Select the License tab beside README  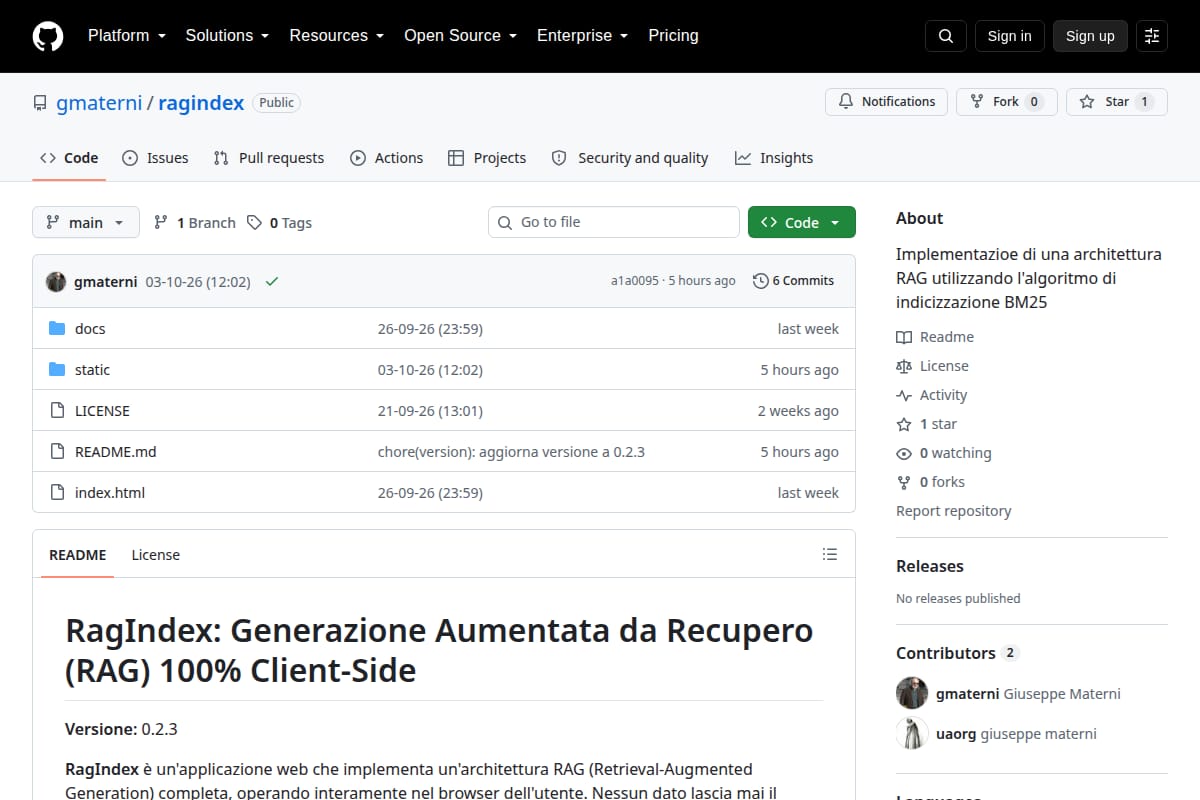[156, 555]
